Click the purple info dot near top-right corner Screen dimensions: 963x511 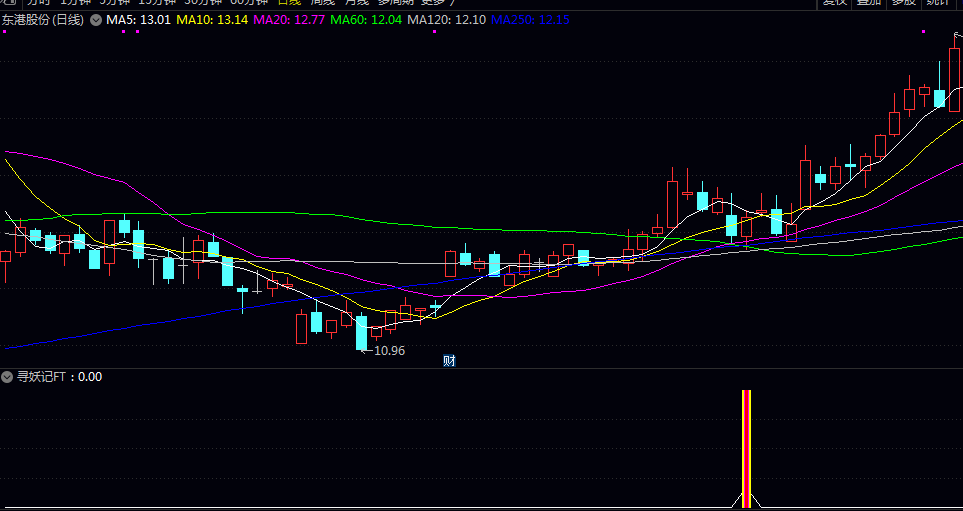(922, 31)
